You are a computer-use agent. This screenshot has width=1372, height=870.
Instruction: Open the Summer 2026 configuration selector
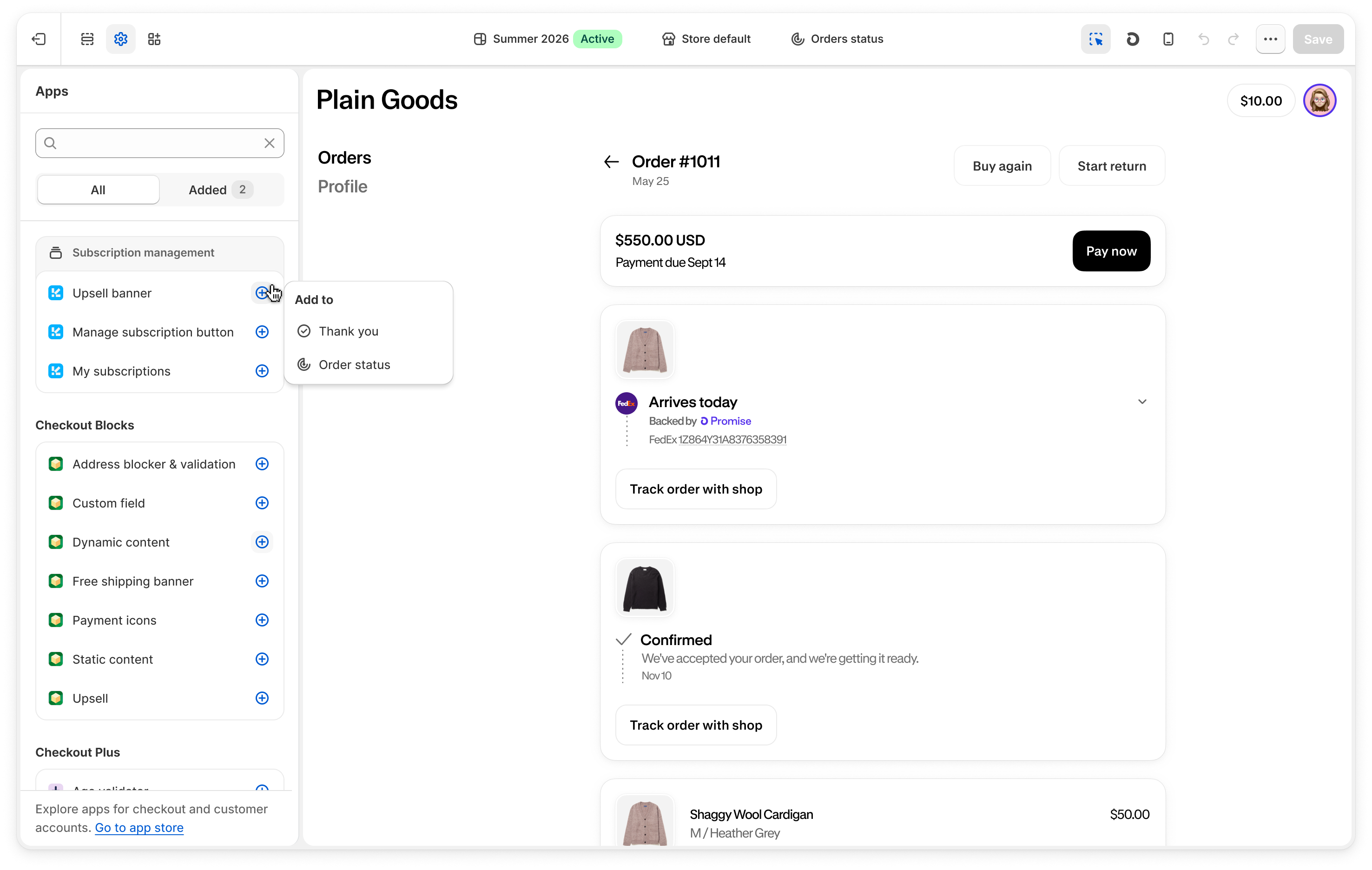click(x=547, y=39)
